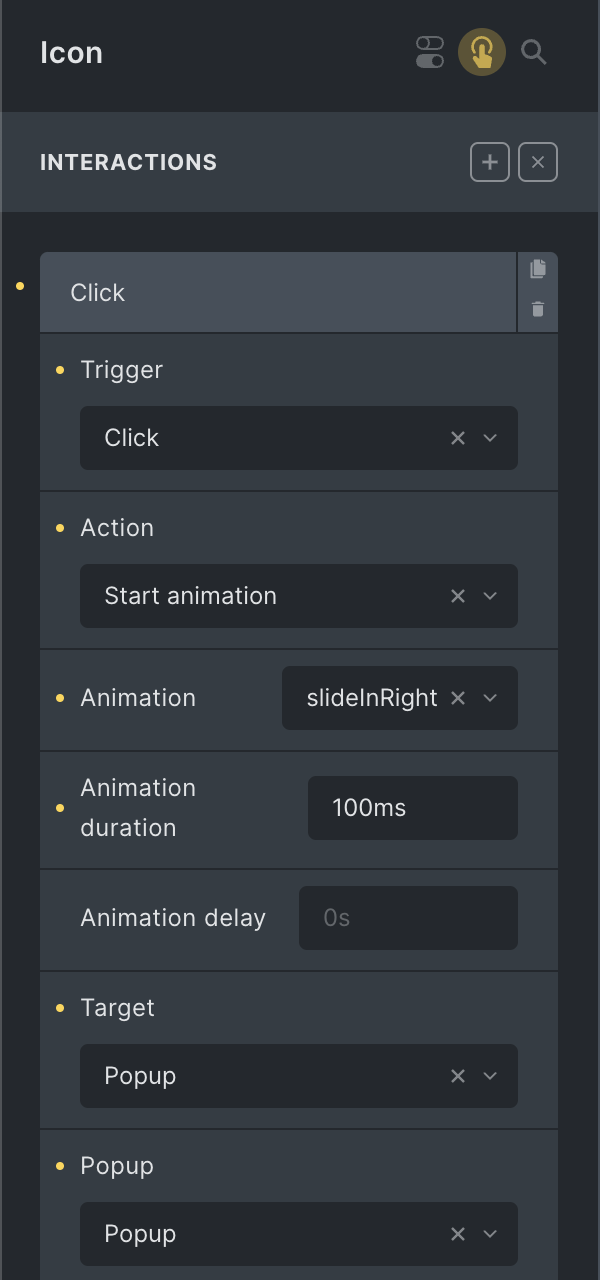600x1280 pixels.
Task: Open the interactions hand-pointer panel icon
Action: pyautogui.click(x=482, y=53)
